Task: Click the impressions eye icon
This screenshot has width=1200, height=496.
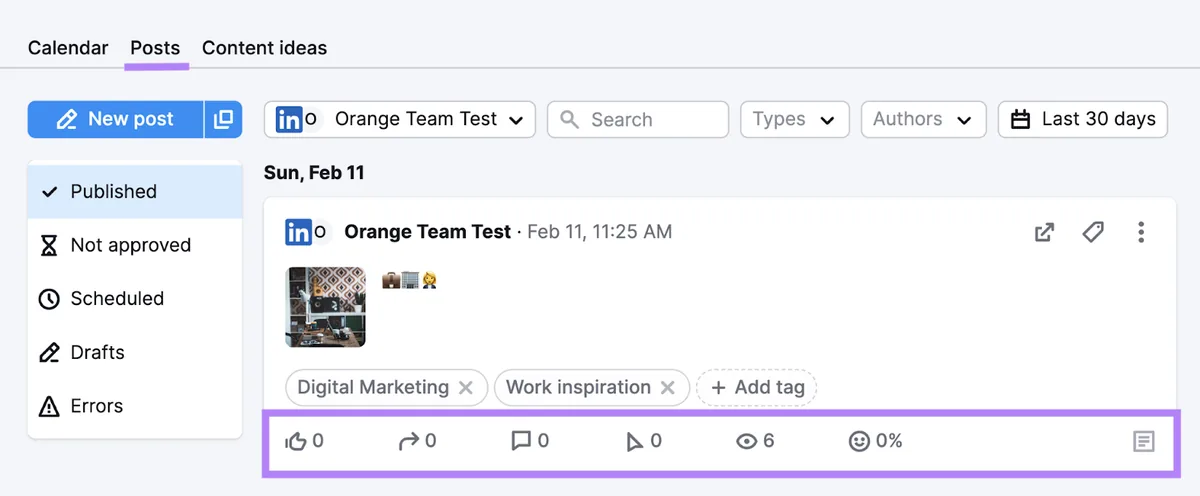Action: [x=747, y=441]
